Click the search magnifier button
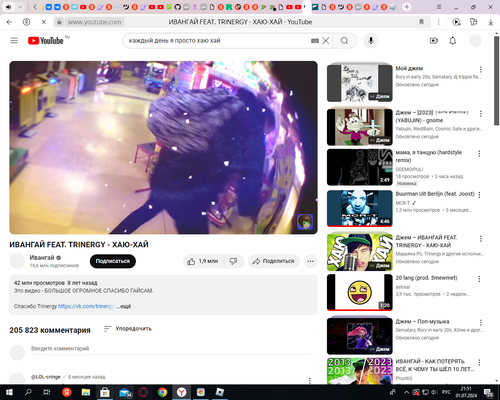500x400 pixels. 345,41
